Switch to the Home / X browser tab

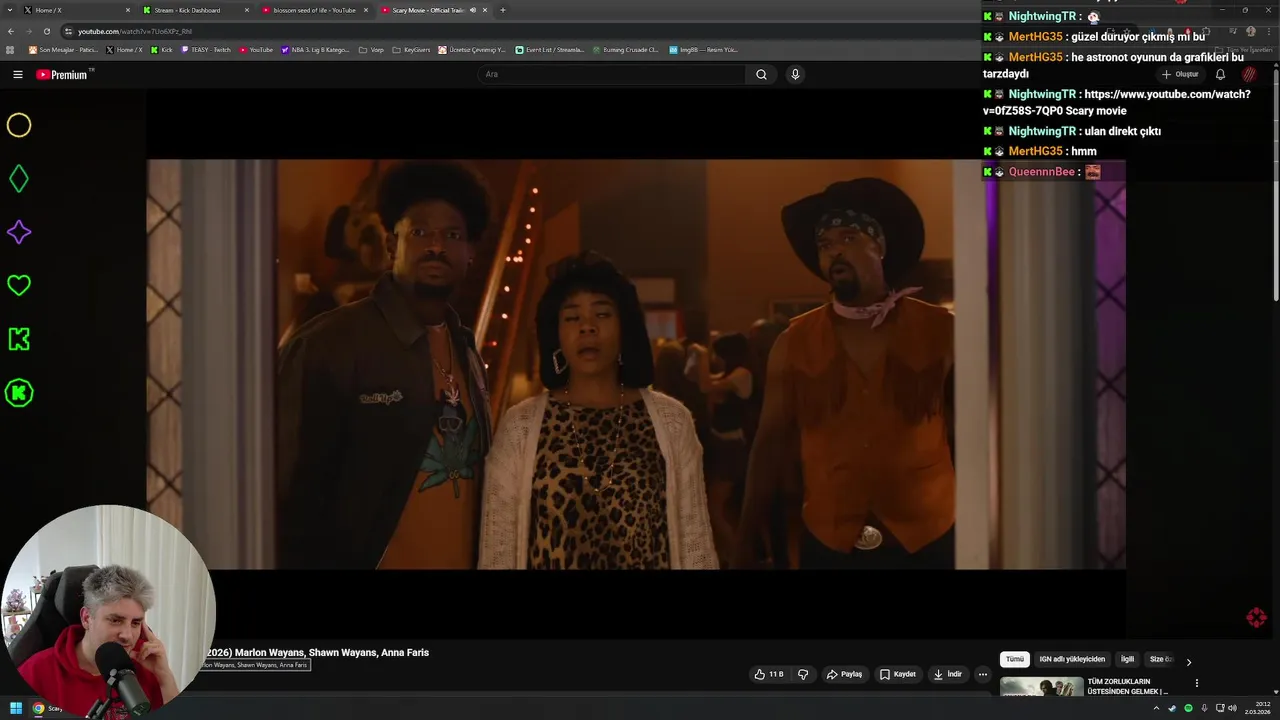[x=77, y=10]
